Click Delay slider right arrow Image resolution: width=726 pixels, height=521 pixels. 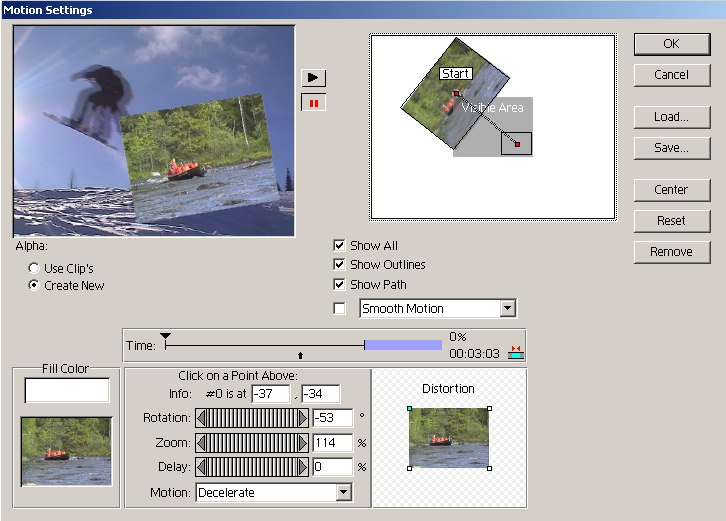[x=303, y=467]
